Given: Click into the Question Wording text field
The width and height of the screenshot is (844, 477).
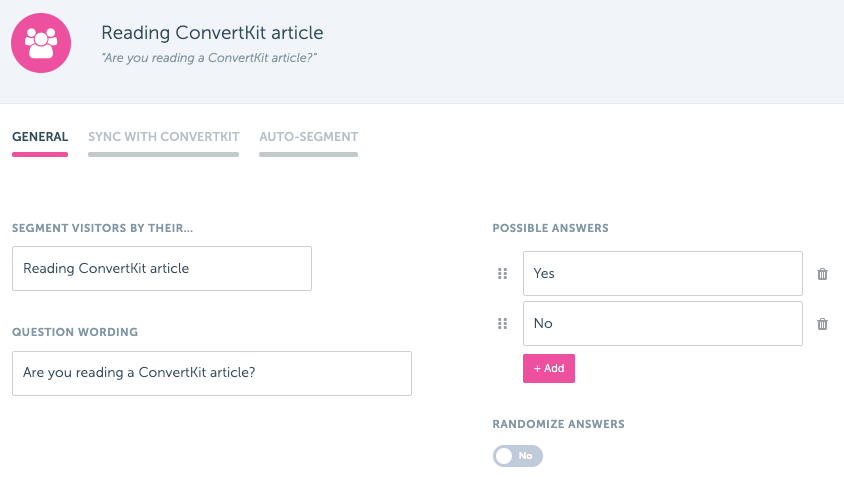Looking at the screenshot, I should point(212,373).
